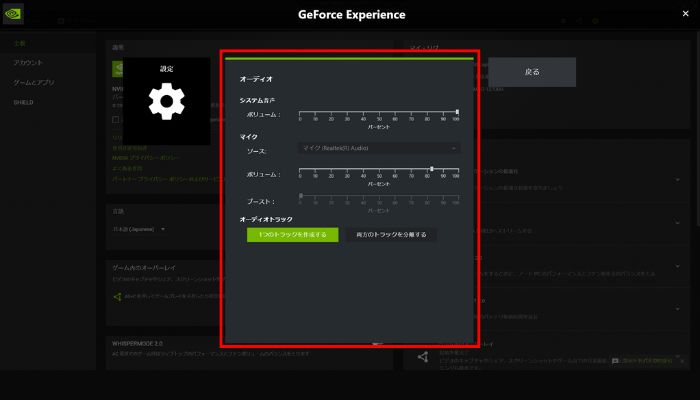Click the microphone ブースト slider handle
Screen dimensions: 700x400
tap(301, 197)
